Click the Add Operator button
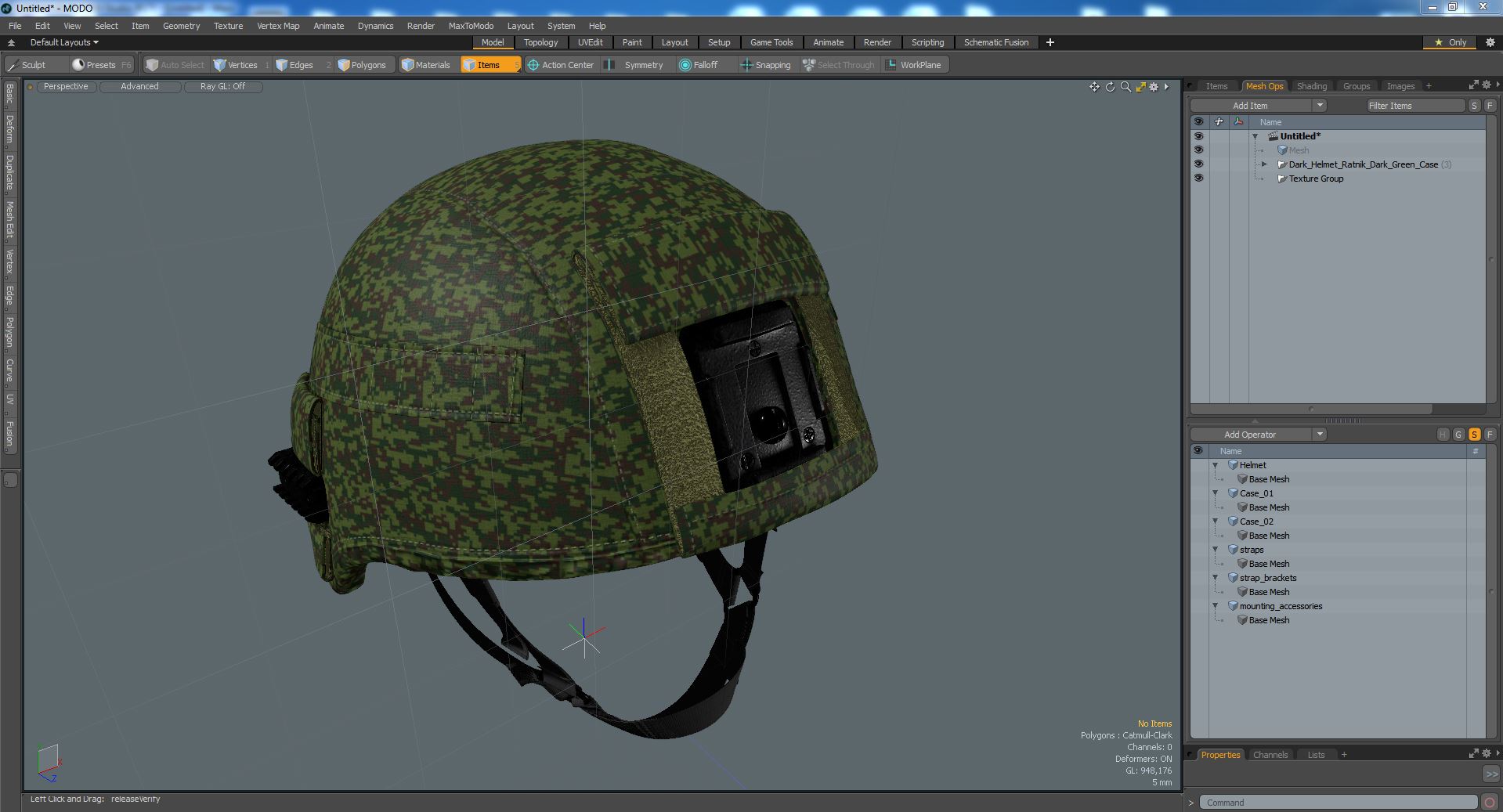Screen dimensions: 1503x812 (x=1250, y=435)
